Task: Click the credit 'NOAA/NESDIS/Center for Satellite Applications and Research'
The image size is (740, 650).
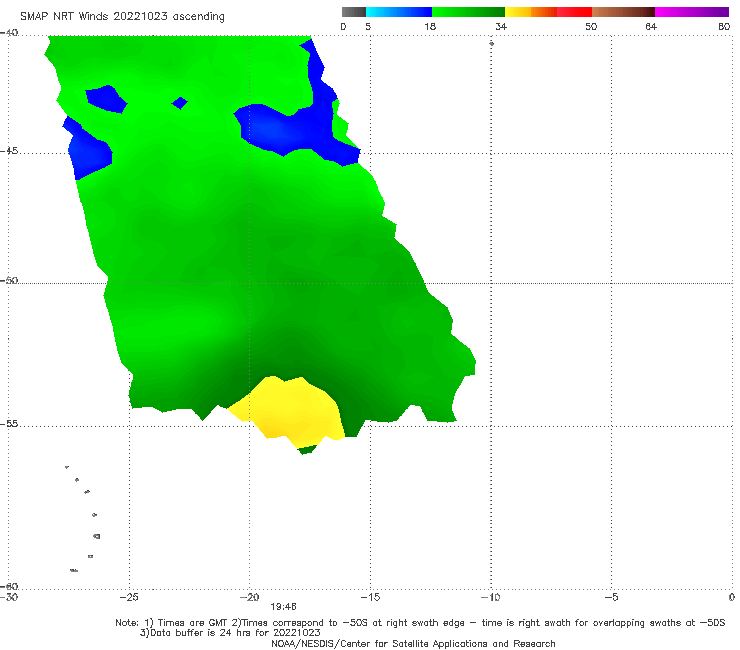Action: coord(413,643)
